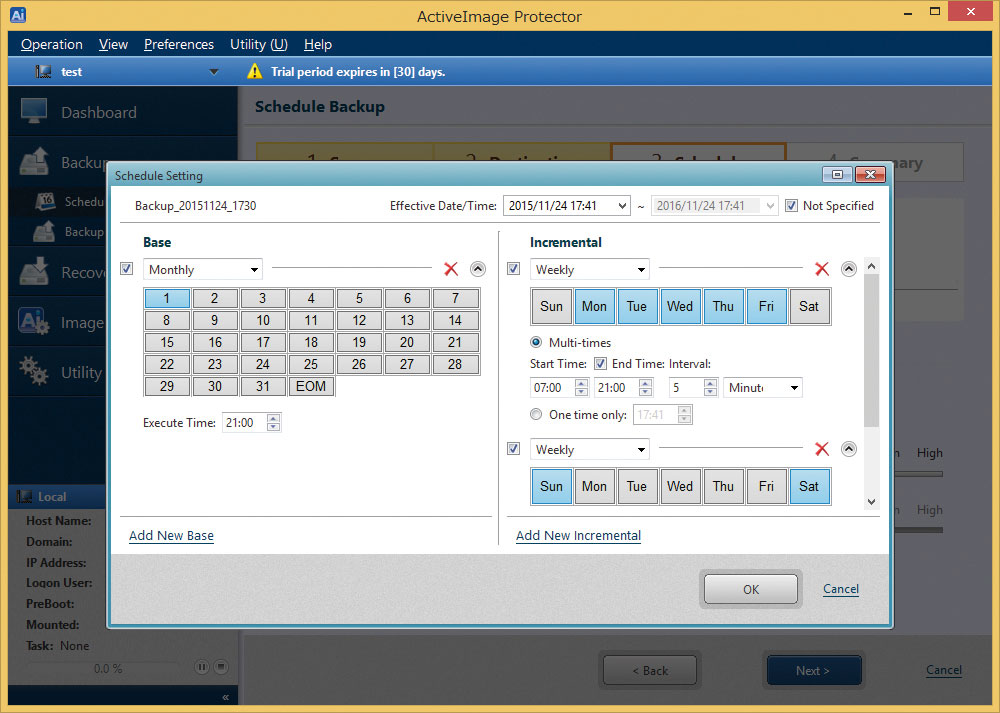Click the Add New Base link
The height and width of the screenshot is (713, 1000).
coord(171,535)
